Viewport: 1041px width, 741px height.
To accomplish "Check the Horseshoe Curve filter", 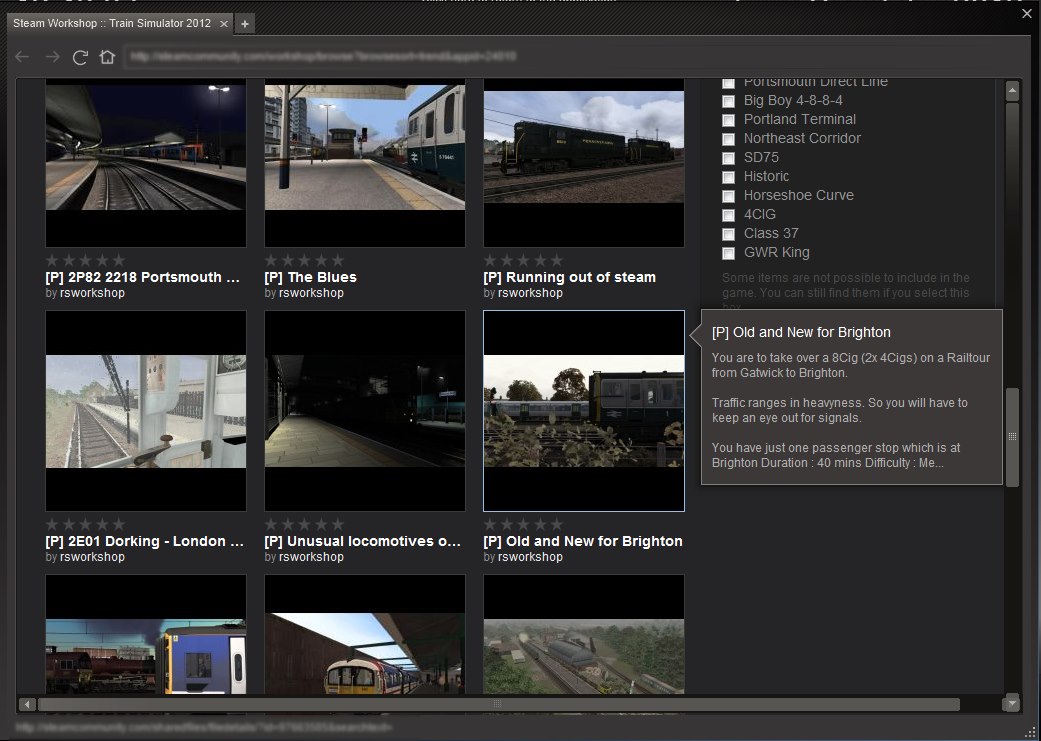I will pos(729,196).
